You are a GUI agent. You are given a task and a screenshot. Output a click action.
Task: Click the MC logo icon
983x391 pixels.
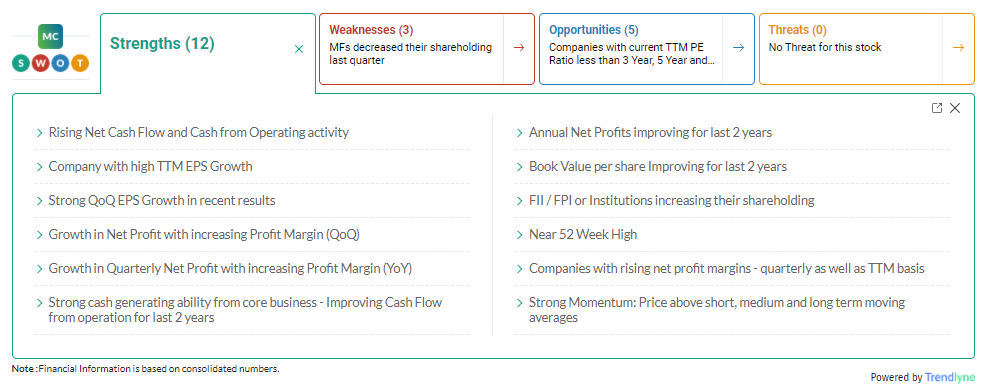coord(50,37)
